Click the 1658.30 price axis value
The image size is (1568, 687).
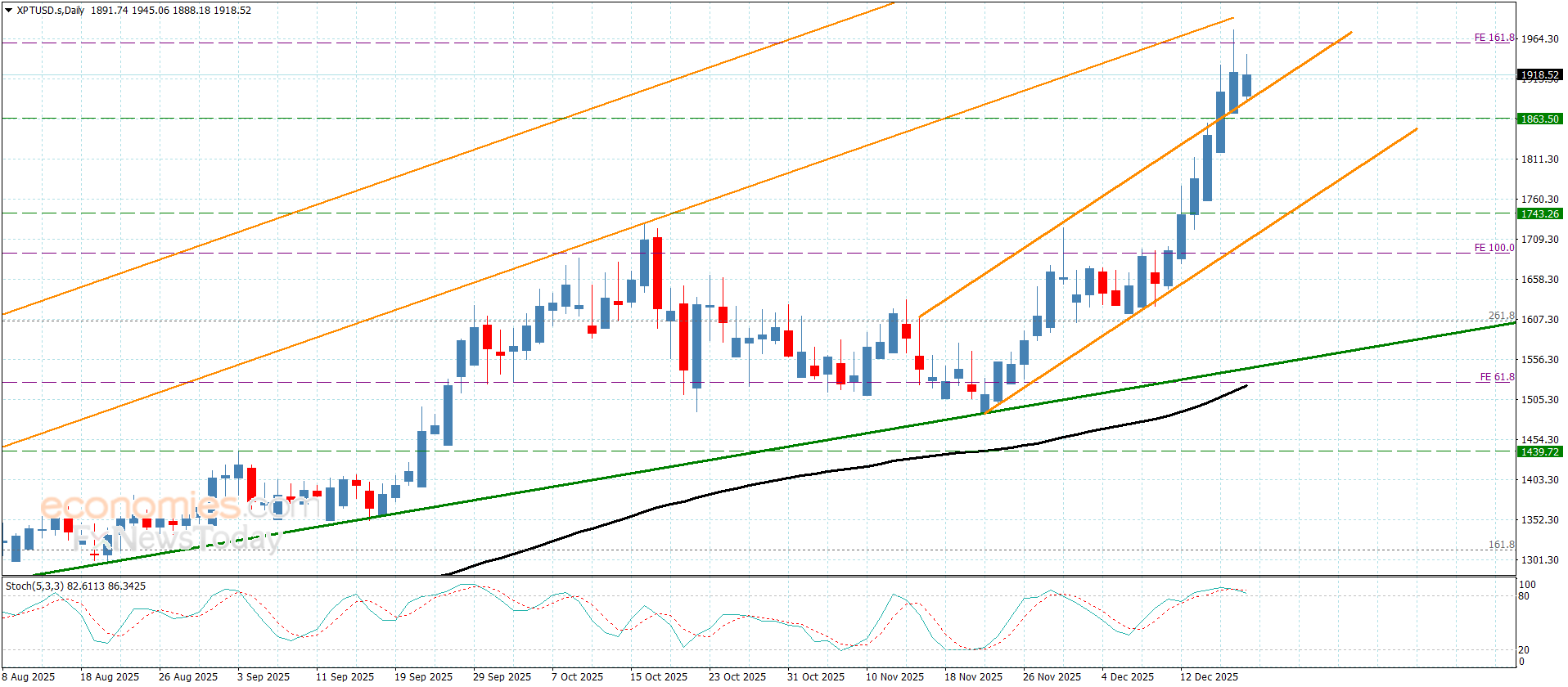(1539, 280)
